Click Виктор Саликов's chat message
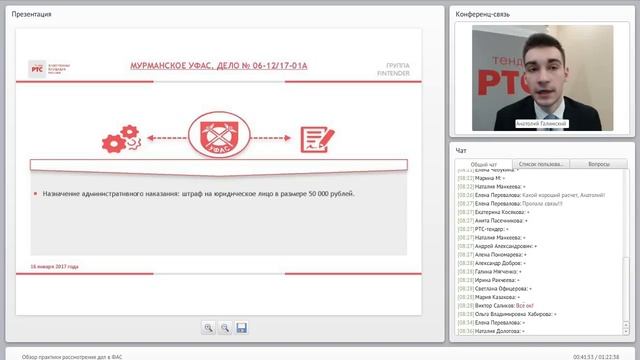The image size is (640, 360). (496, 305)
